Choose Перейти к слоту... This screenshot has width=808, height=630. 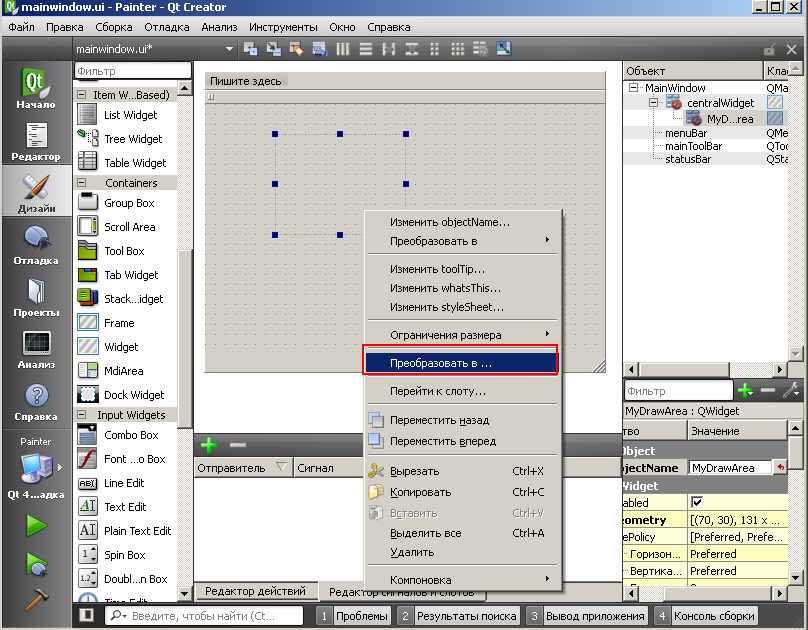coord(462,391)
